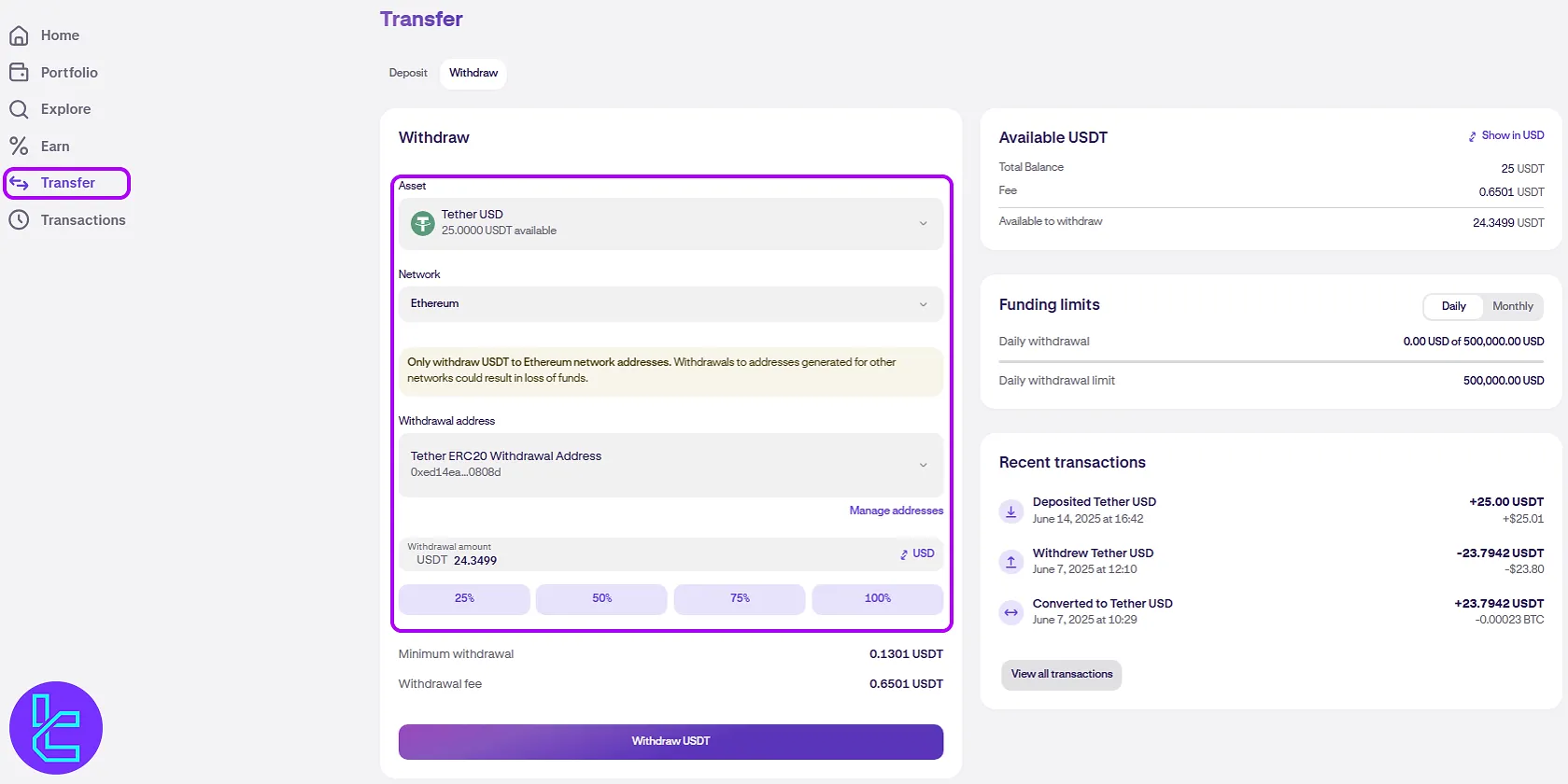Open the Home menu item
1568x784 pixels.
point(60,35)
